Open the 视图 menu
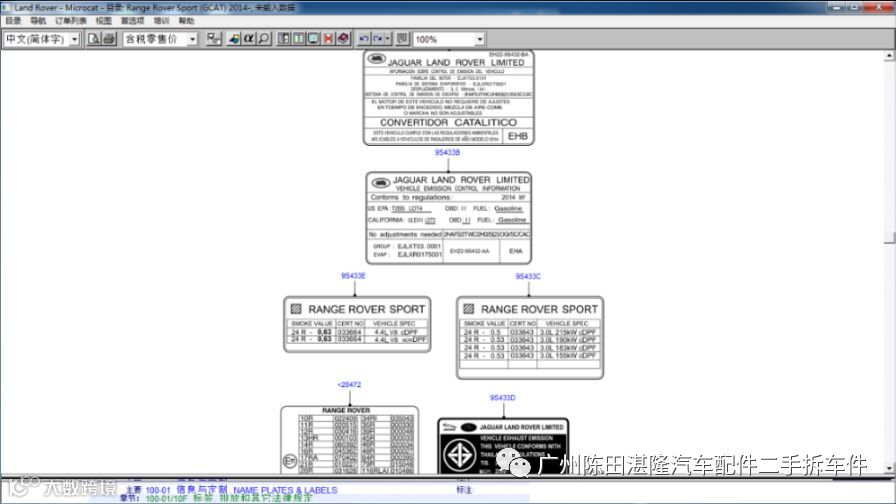 (x=103, y=21)
